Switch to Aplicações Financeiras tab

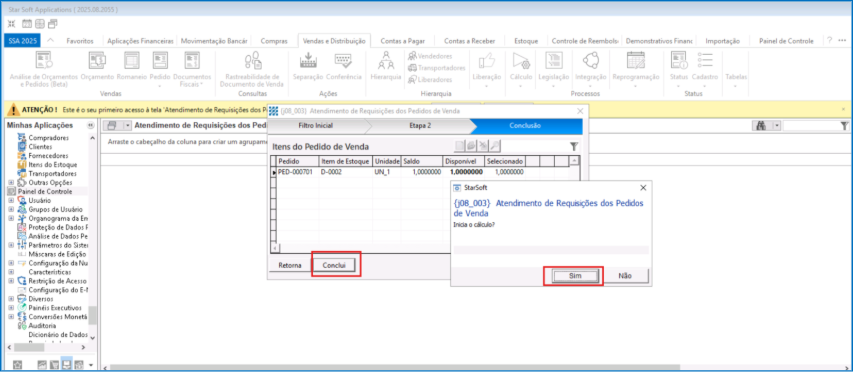(x=140, y=41)
